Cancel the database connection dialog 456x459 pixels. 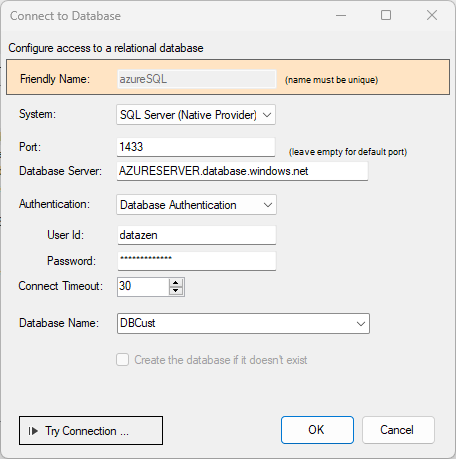tap(398, 430)
